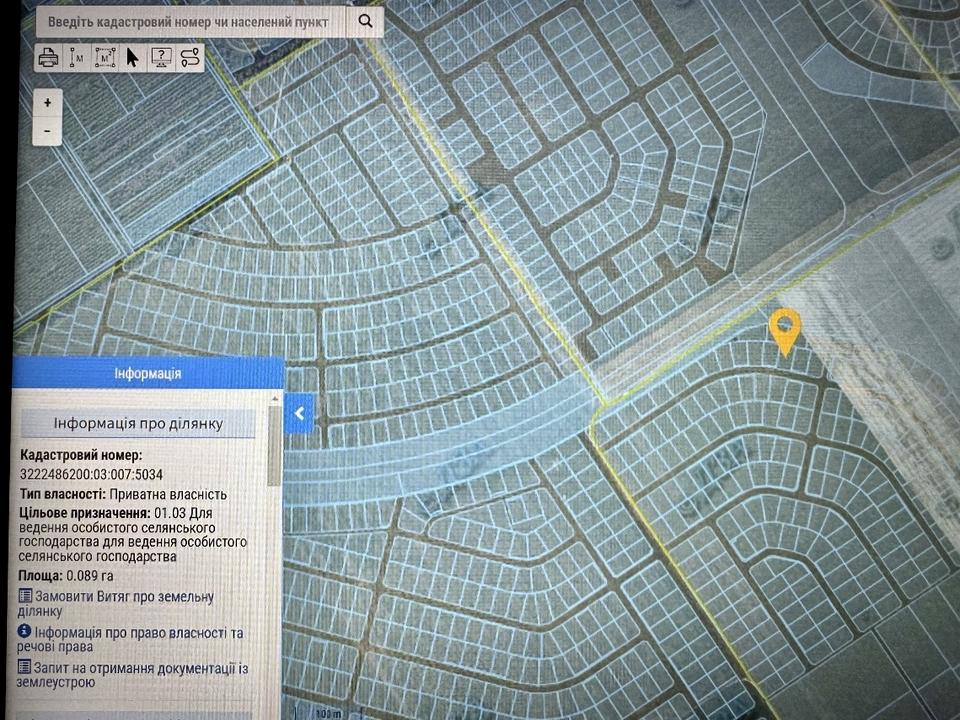Click the magnifier search button

point(367,20)
